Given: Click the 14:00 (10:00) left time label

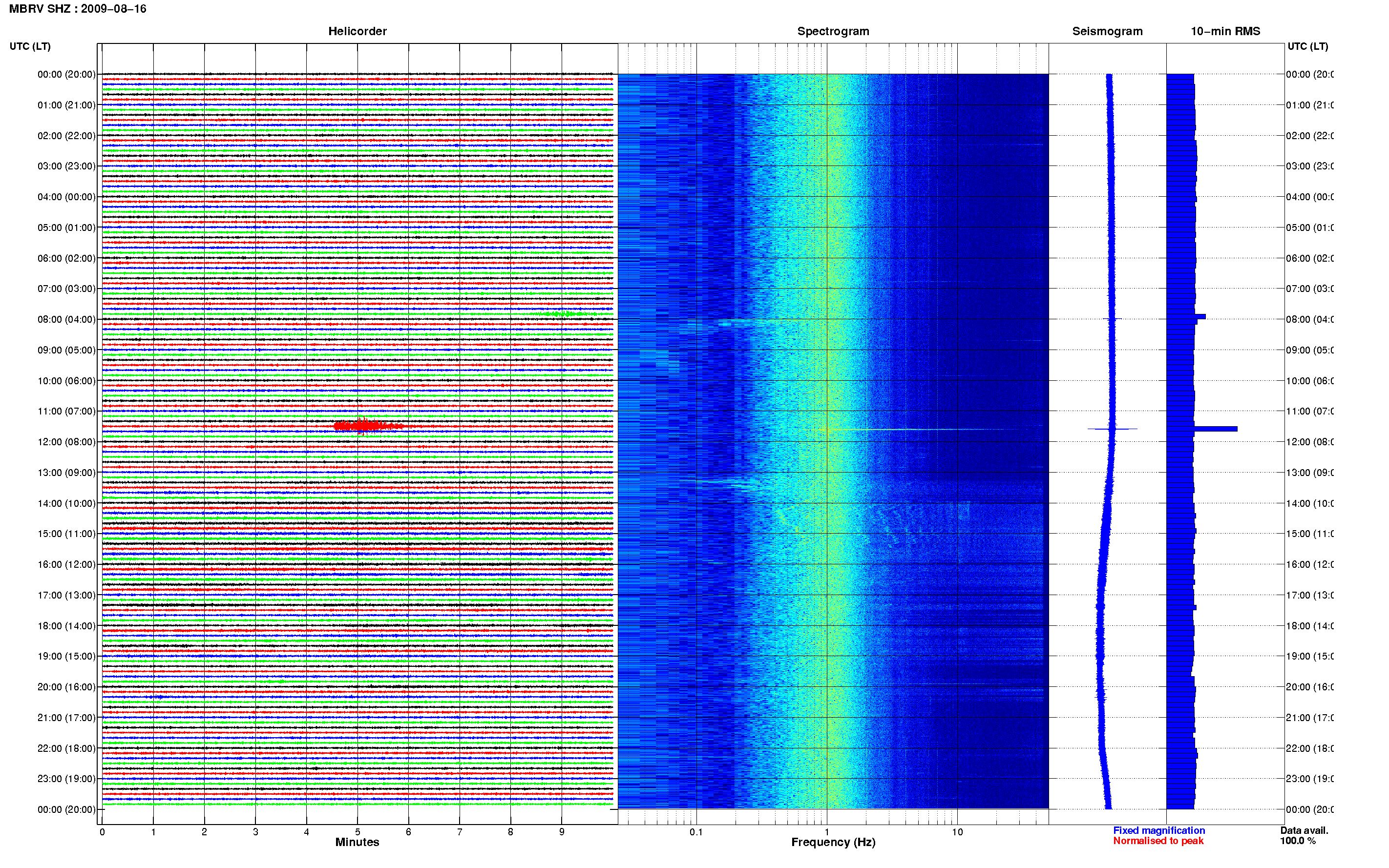Looking at the screenshot, I should click(66, 503).
